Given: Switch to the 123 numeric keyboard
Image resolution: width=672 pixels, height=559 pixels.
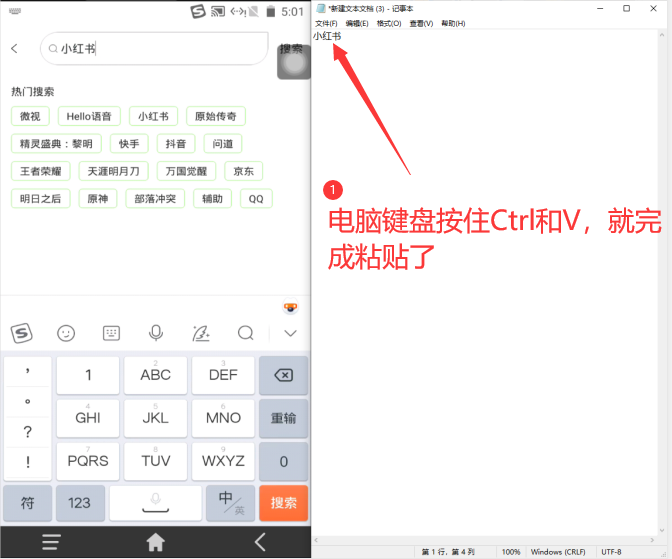Looking at the screenshot, I should coord(80,503).
